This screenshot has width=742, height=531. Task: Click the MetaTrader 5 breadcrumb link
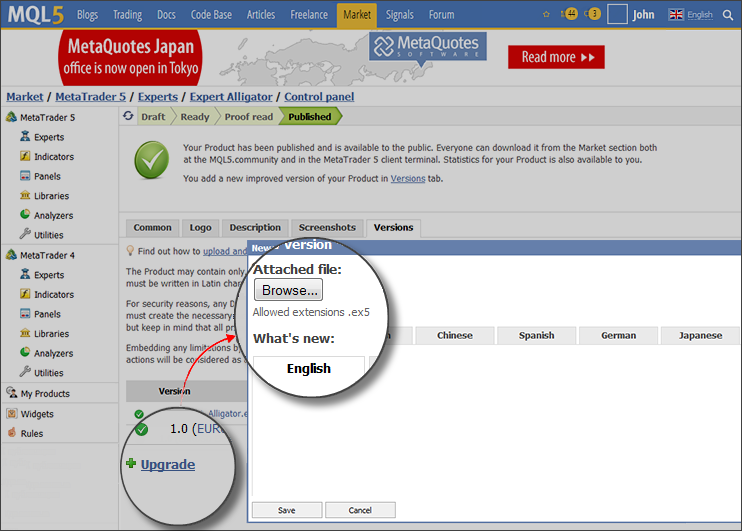[90, 97]
